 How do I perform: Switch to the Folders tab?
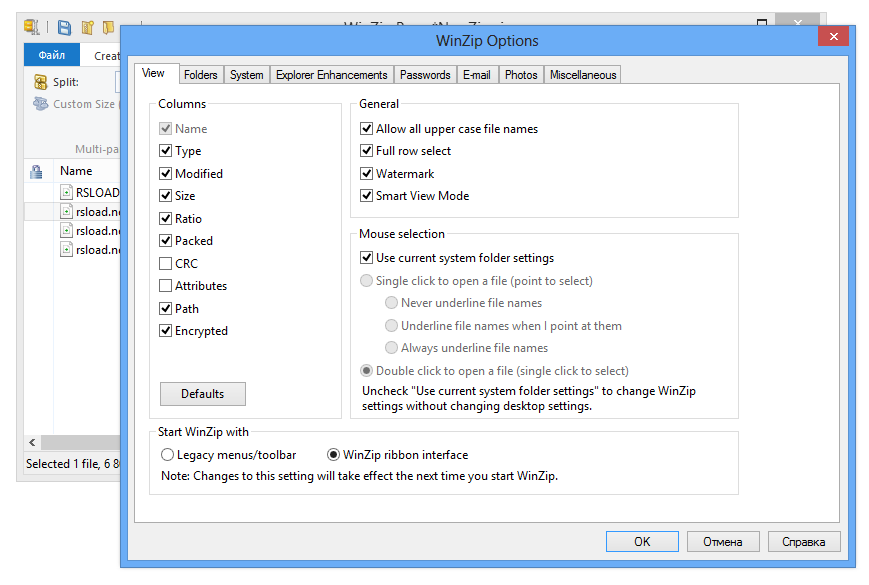coord(201,75)
